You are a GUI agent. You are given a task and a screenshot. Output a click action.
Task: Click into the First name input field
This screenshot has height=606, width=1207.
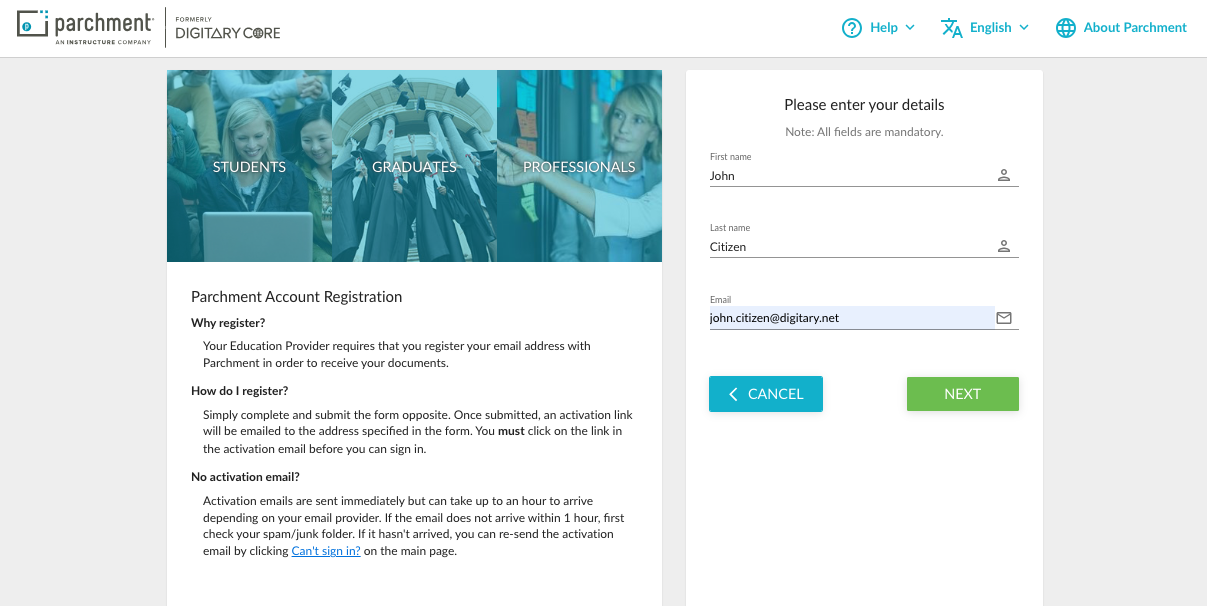pos(850,176)
